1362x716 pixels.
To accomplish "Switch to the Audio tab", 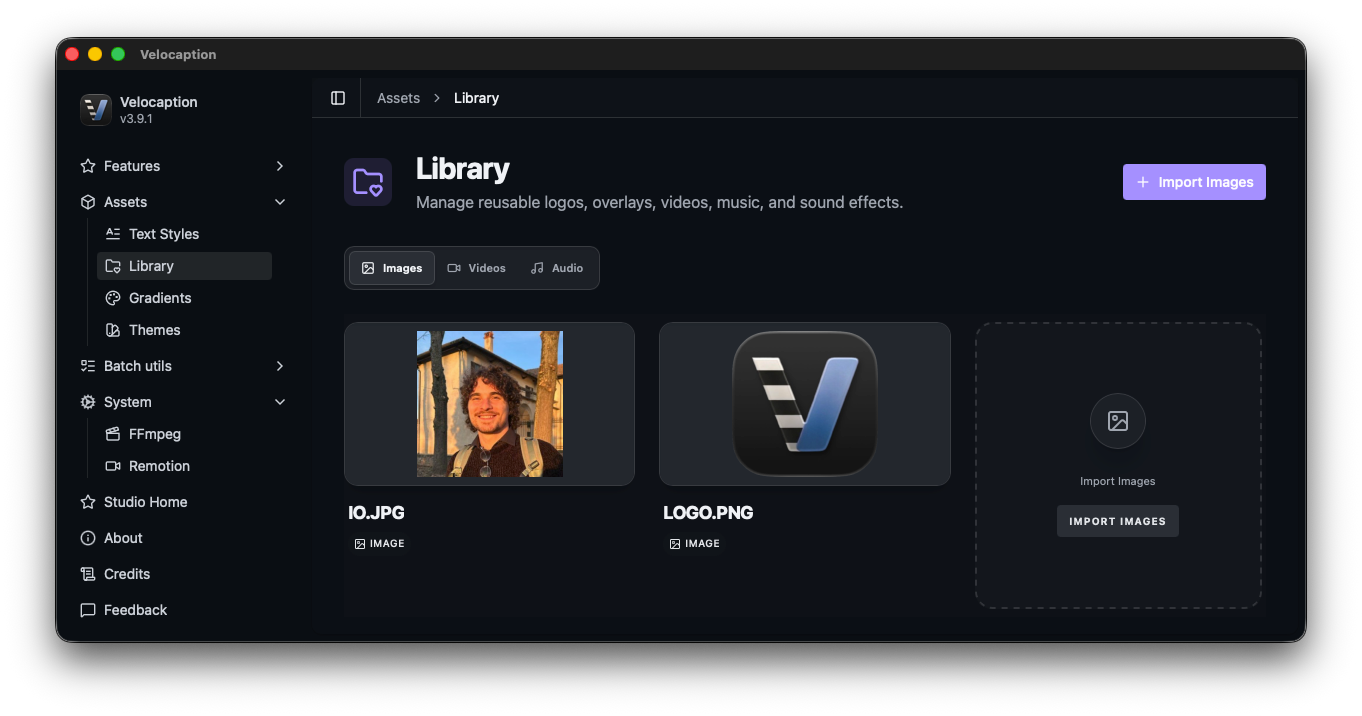I will pyautogui.click(x=557, y=268).
